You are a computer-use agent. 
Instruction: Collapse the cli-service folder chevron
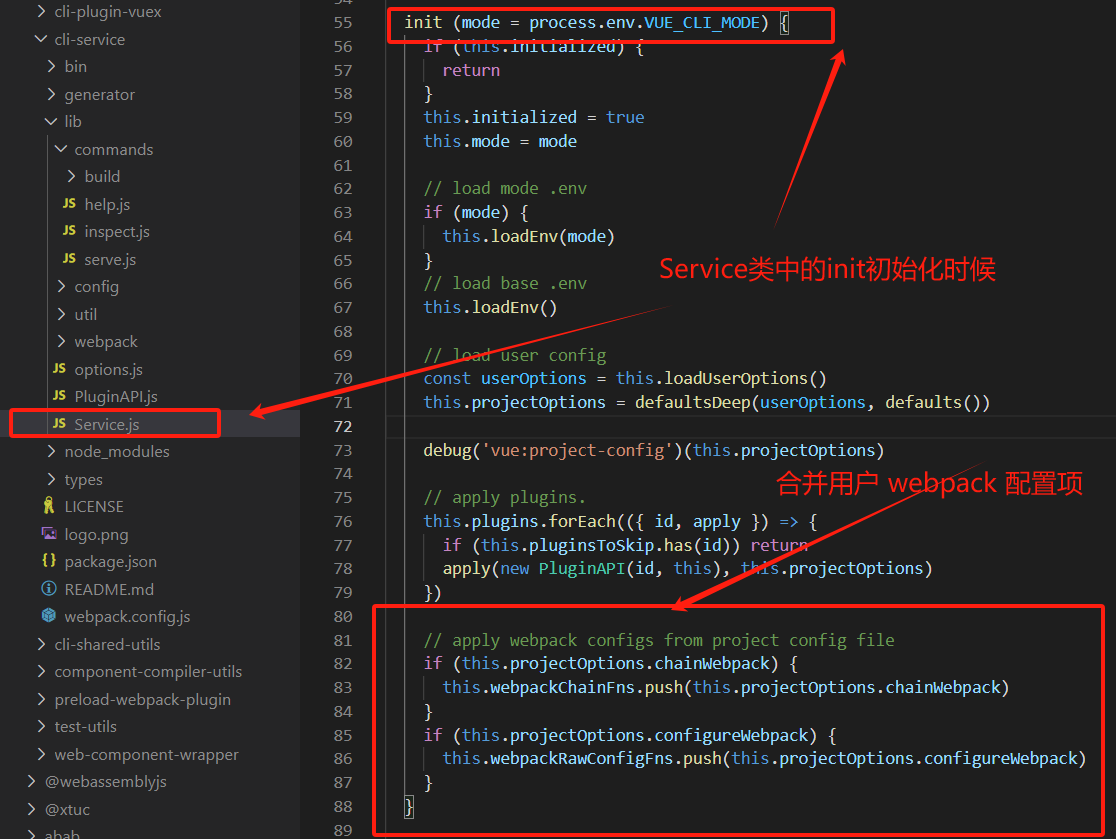tap(41, 39)
